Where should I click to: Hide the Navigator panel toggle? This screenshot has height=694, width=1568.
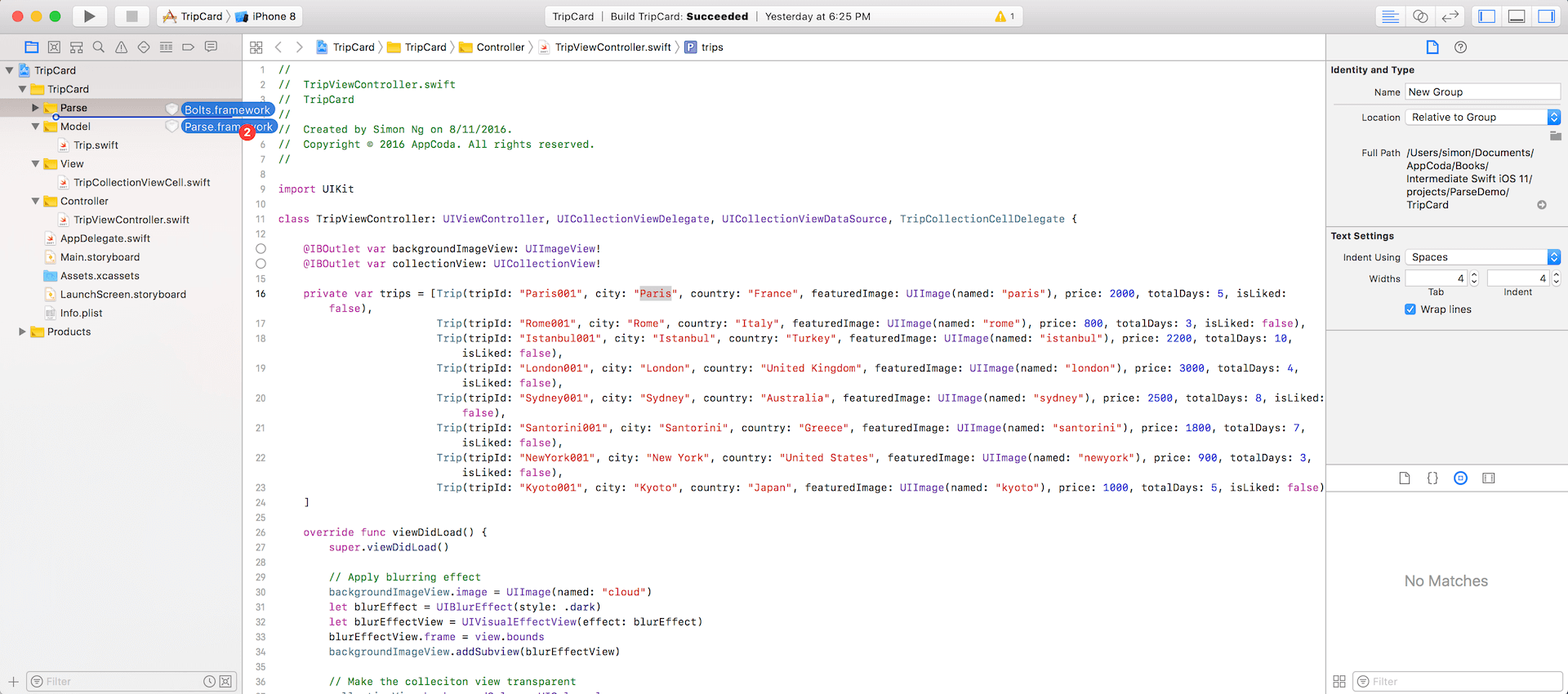pos(1487,16)
